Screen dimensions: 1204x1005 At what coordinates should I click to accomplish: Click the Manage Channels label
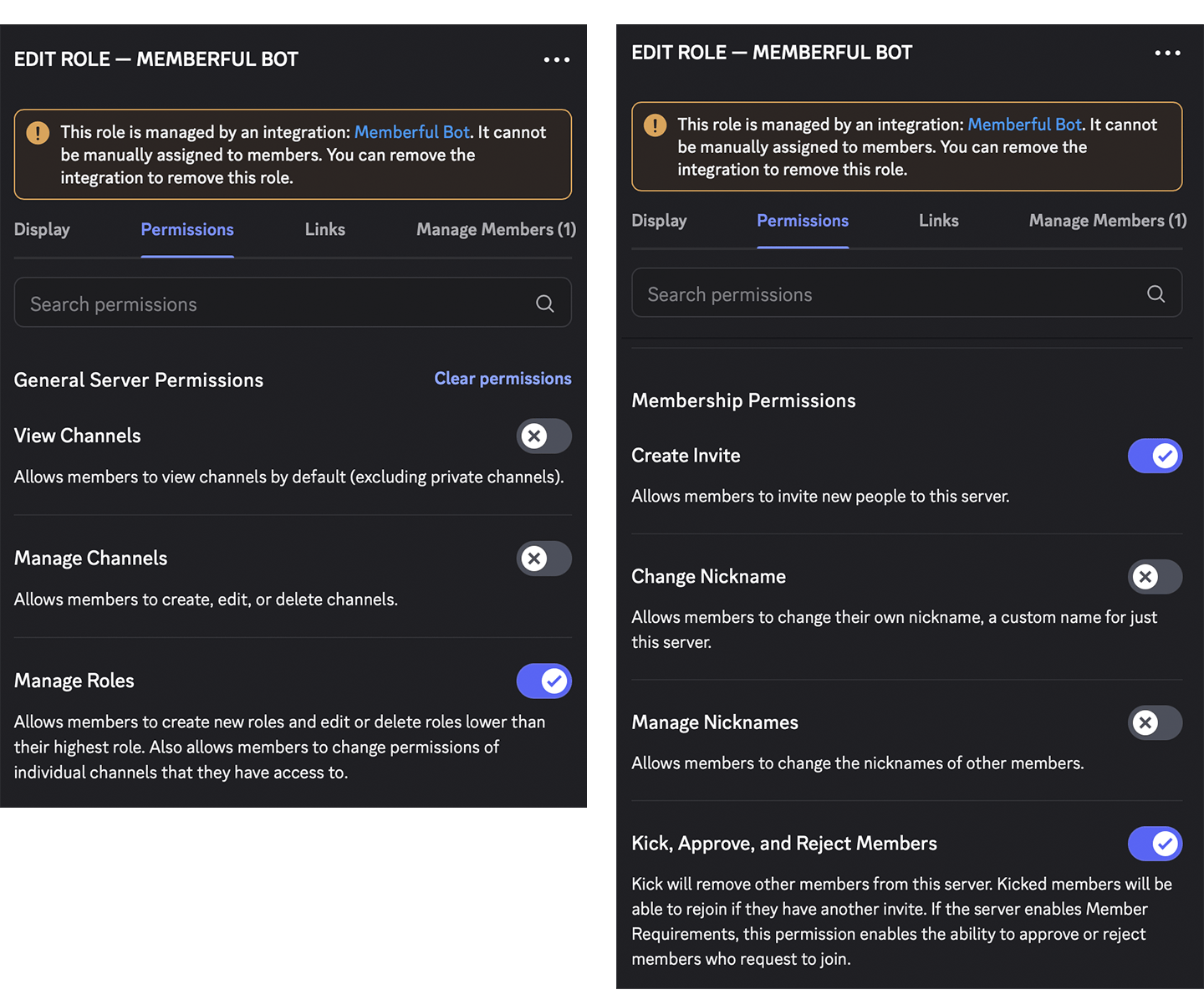coord(91,559)
